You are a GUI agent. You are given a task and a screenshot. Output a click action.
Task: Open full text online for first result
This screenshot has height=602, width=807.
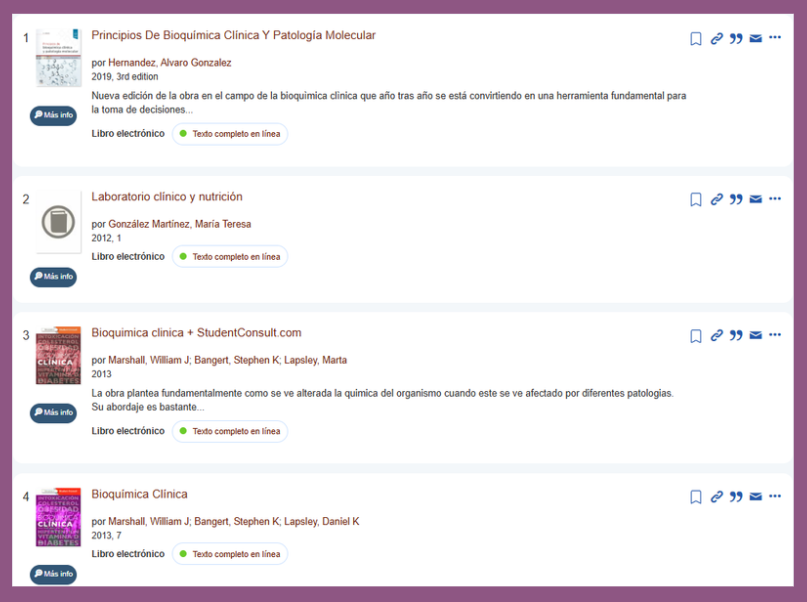(x=230, y=134)
